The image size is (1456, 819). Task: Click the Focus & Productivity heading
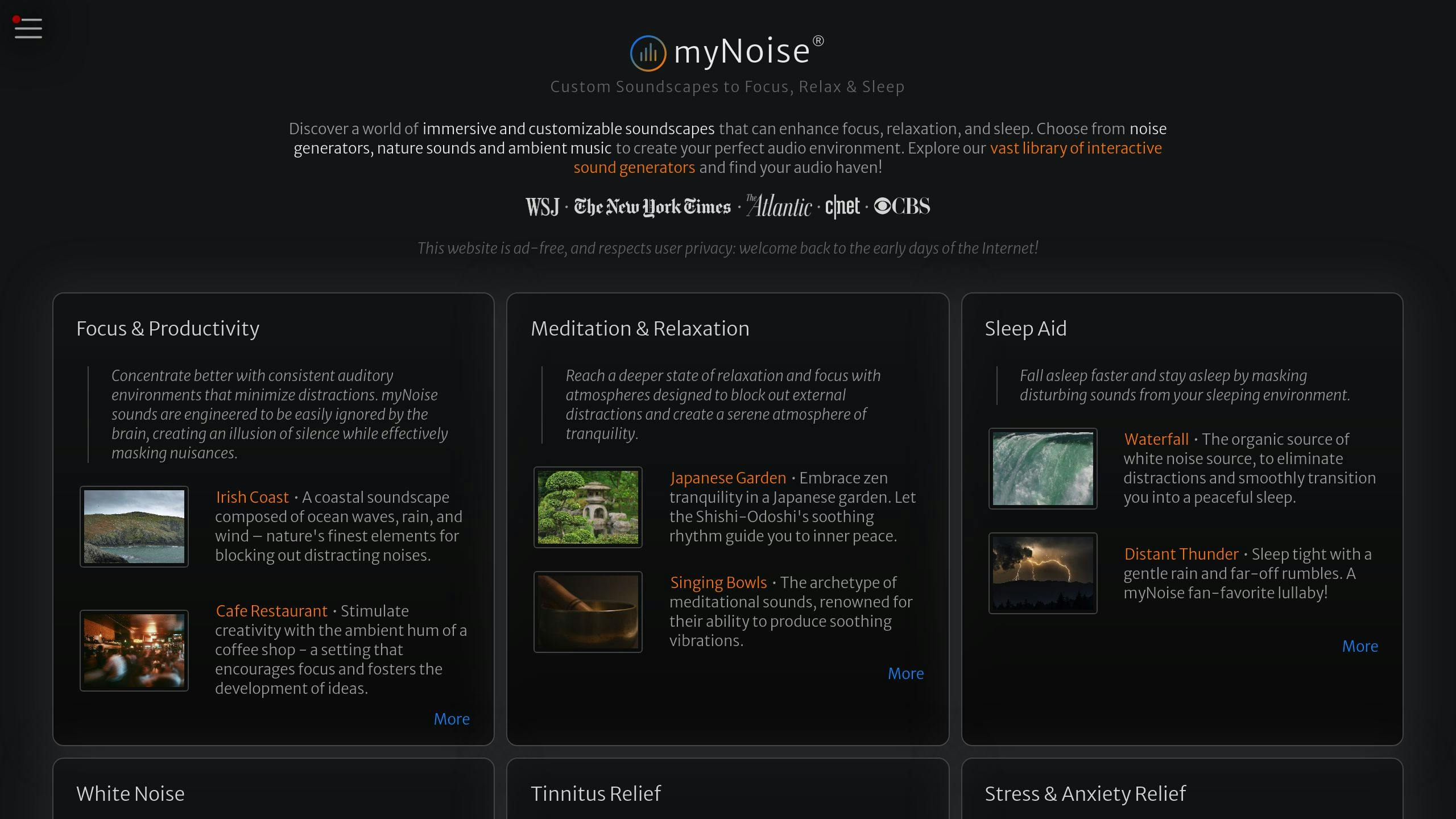pos(168,329)
